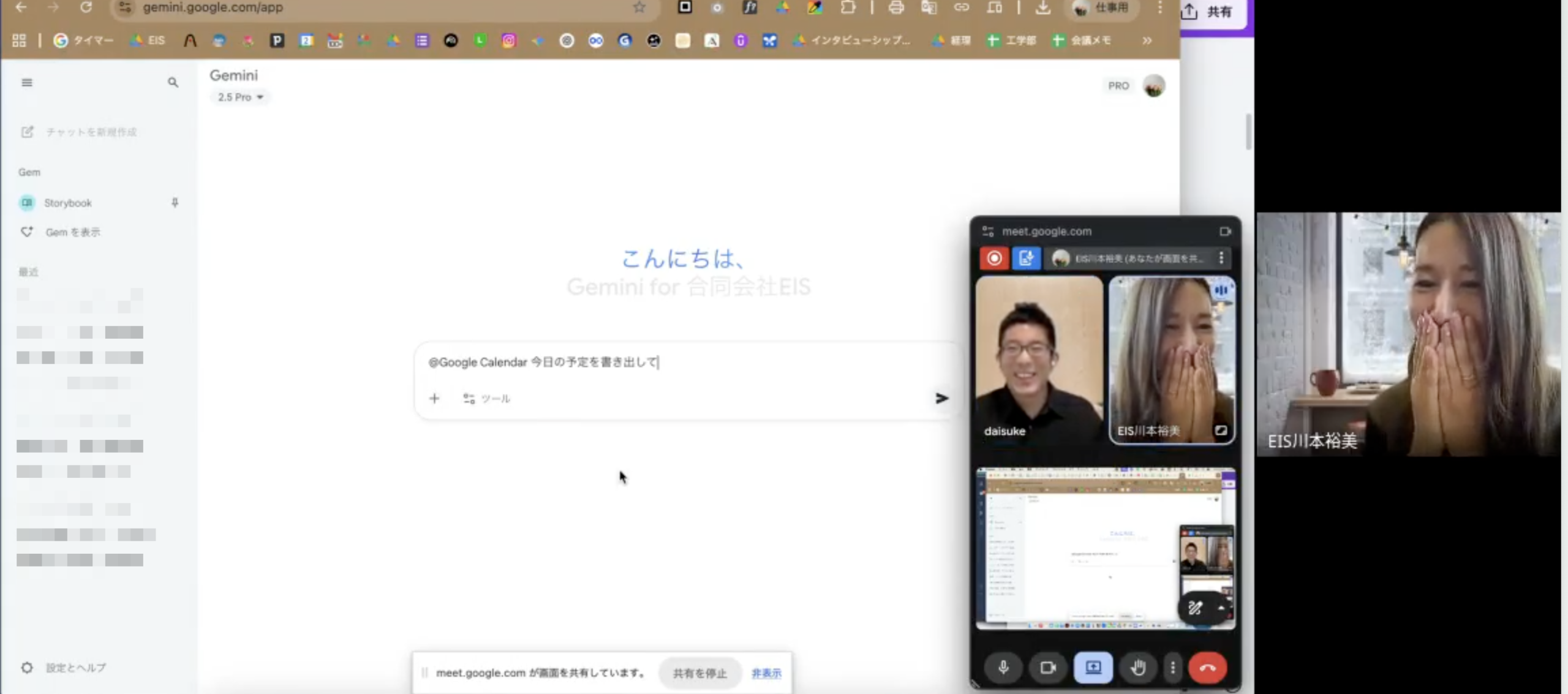Image resolution: width=1568 pixels, height=694 pixels.
Task: Click Gem を表示 link
Action: click(x=73, y=232)
